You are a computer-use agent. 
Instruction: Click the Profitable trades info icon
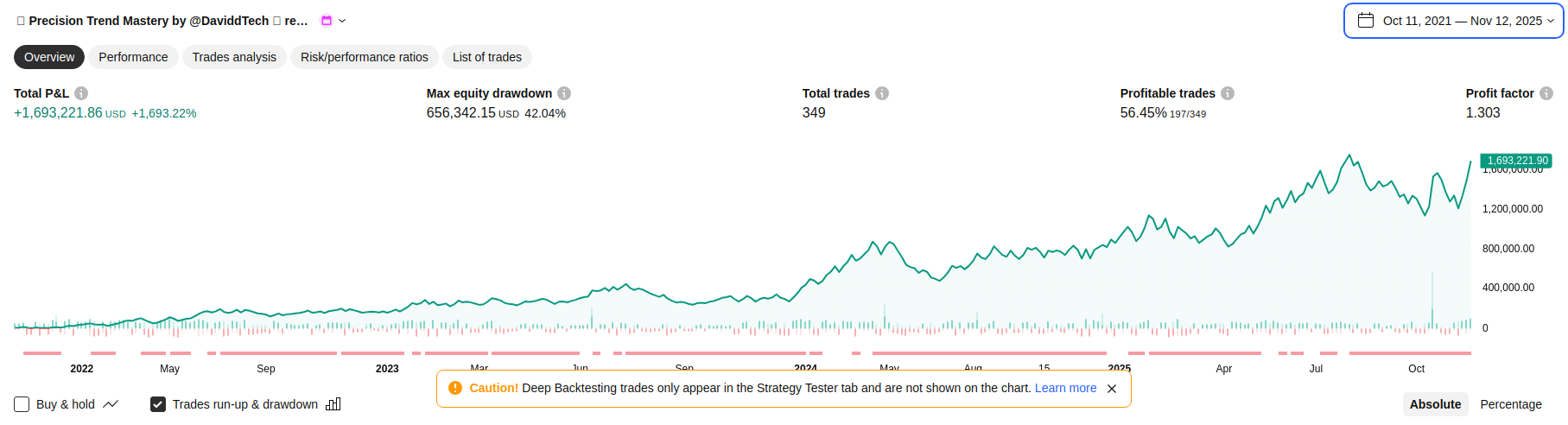1228,93
